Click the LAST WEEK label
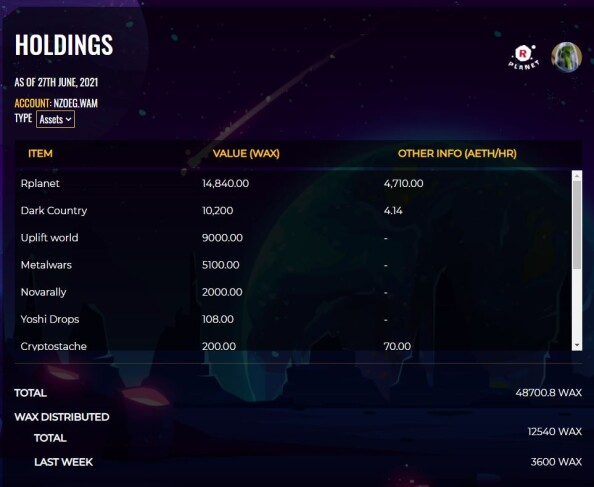Viewport: 594px width, 487px height. pyautogui.click(x=63, y=462)
